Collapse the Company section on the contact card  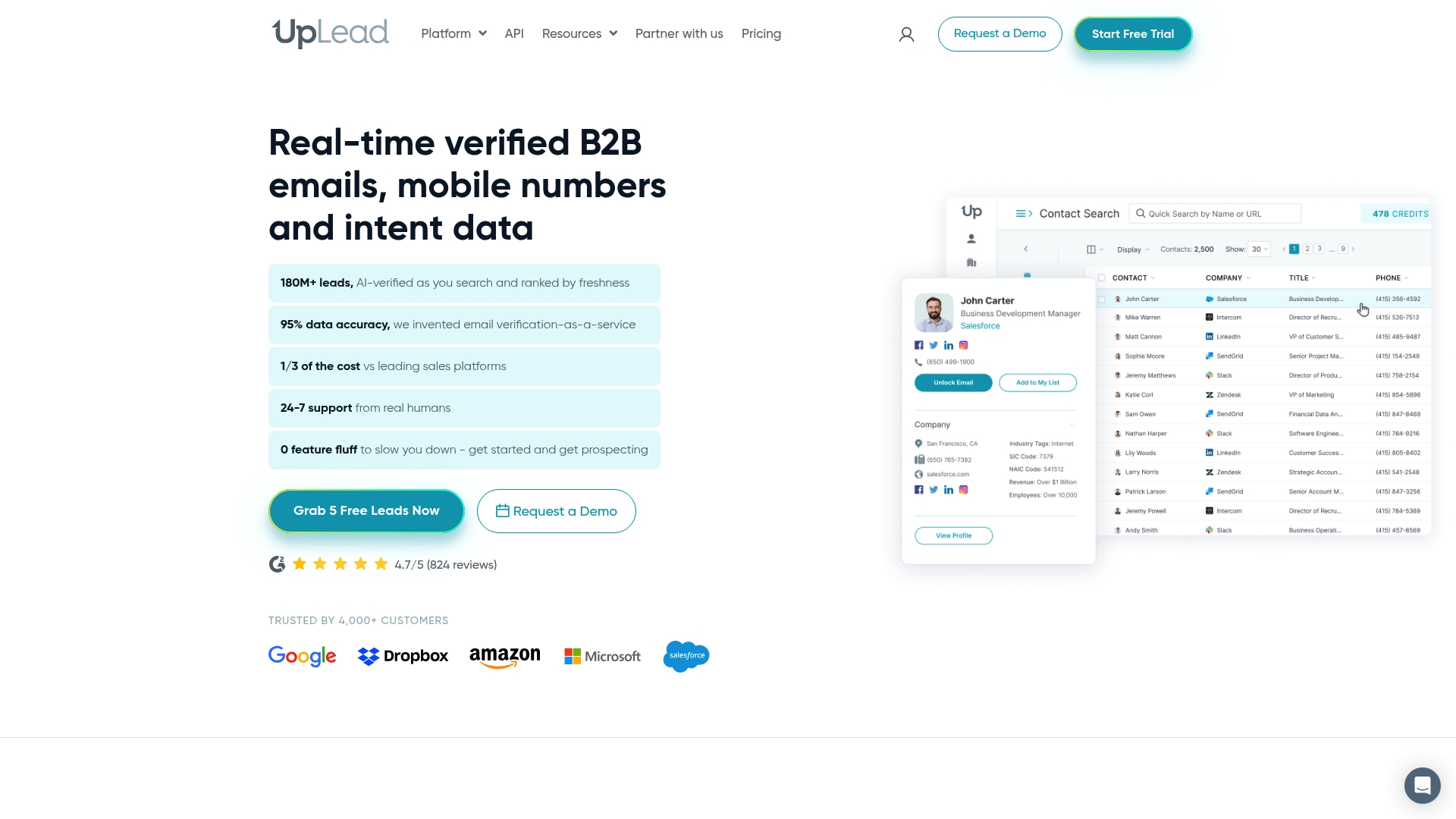click(1072, 425)
